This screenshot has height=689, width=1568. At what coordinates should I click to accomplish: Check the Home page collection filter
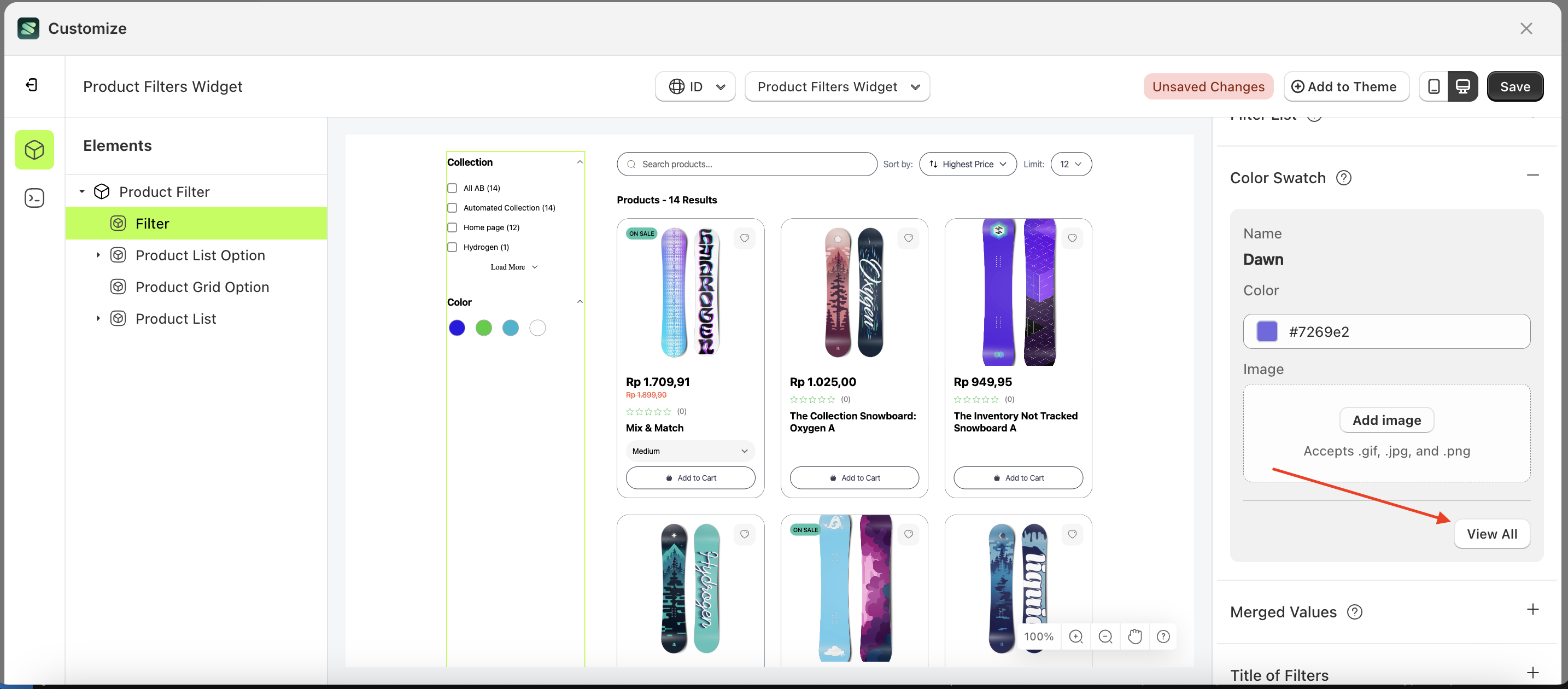pyautogui.click(x=452, y=227)
